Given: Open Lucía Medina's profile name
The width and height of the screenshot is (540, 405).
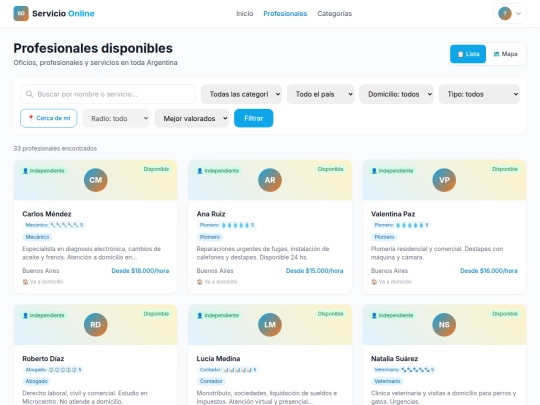Looking at the screenshot, I should point(218,359).
